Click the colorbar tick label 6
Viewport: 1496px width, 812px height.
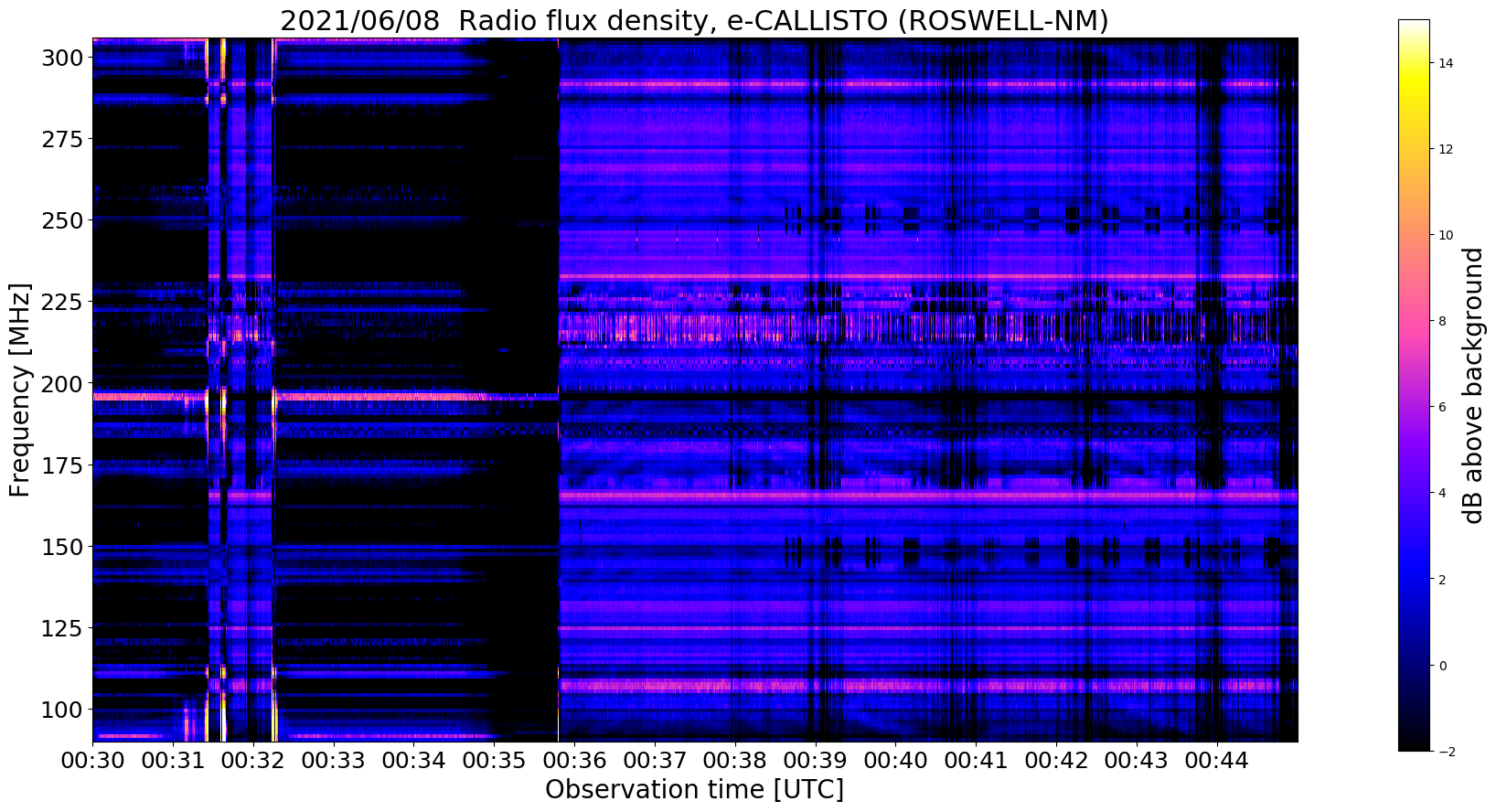coord(1442,407)
